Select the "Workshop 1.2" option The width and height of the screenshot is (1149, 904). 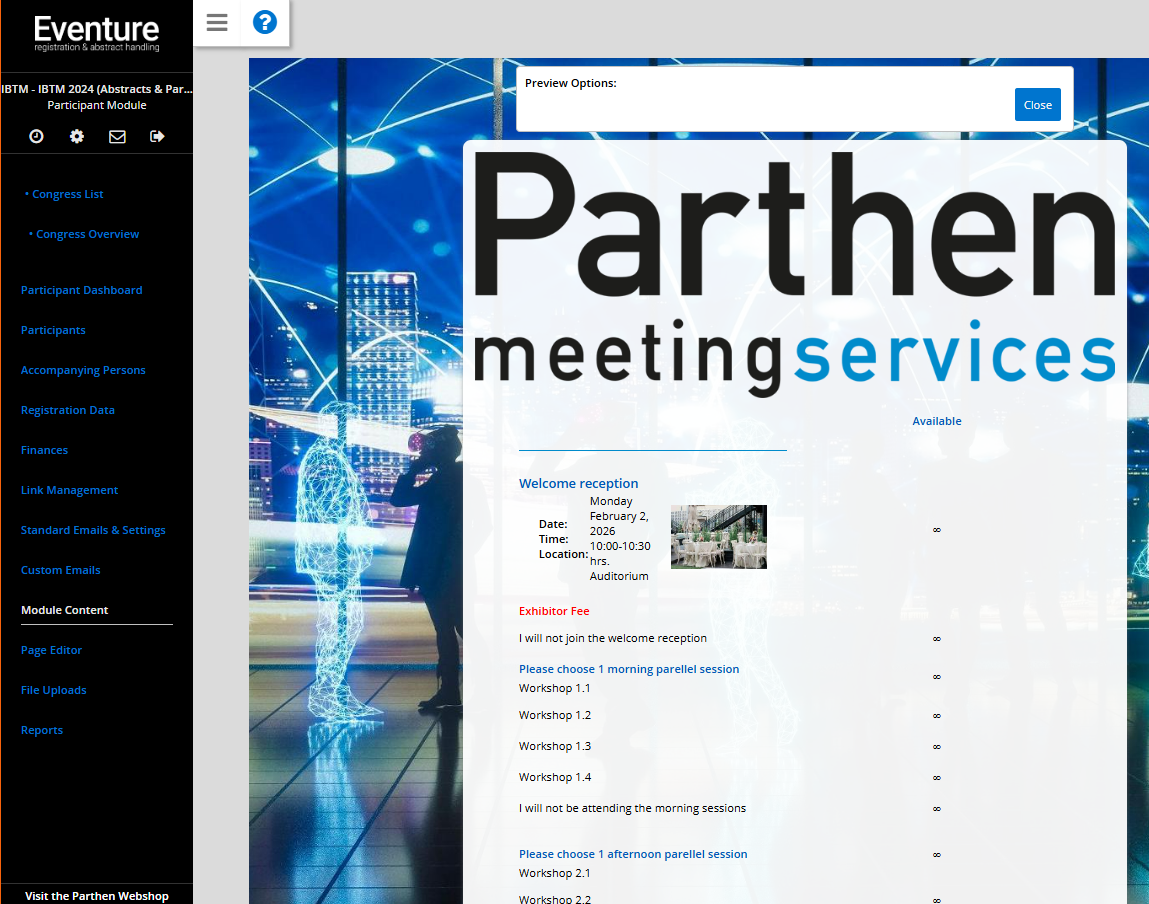555,715
